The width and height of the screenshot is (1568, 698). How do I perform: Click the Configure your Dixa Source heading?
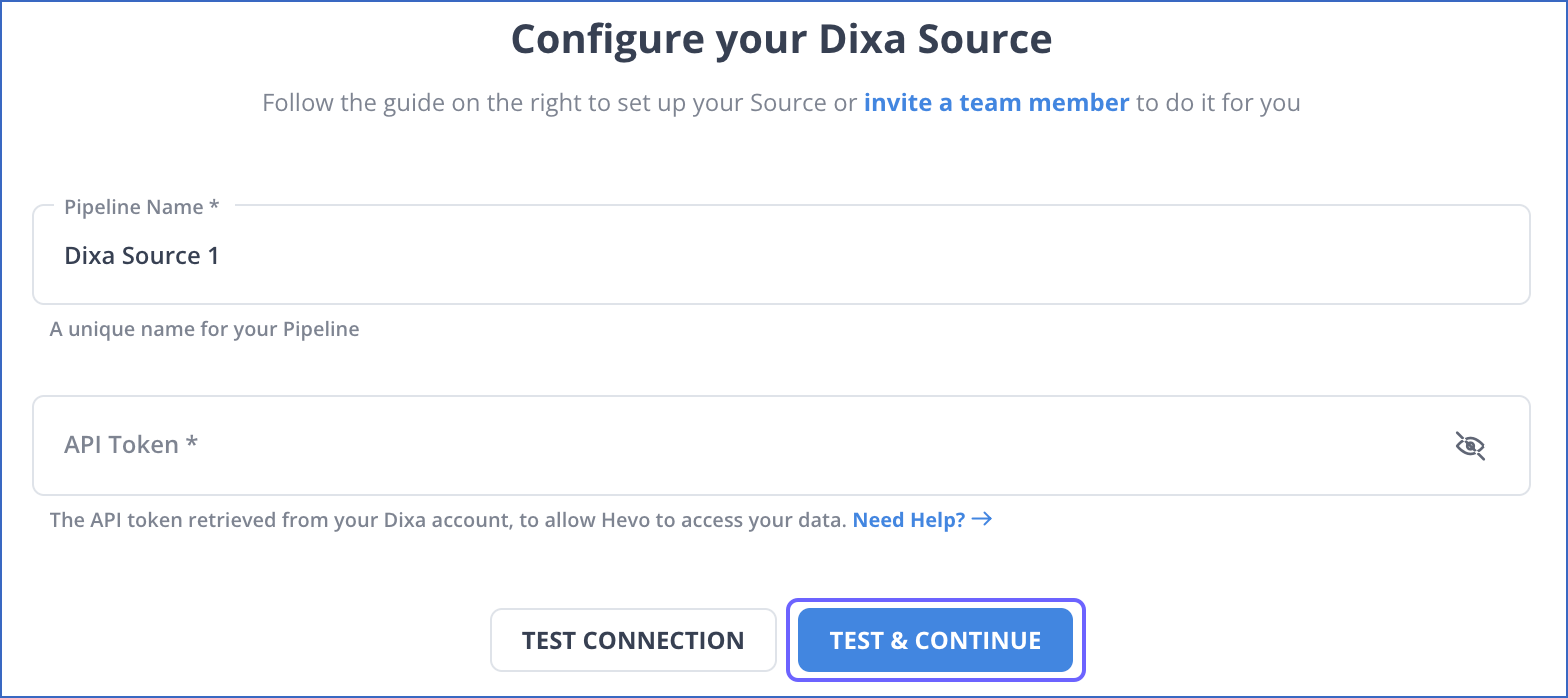pos(781,39)
